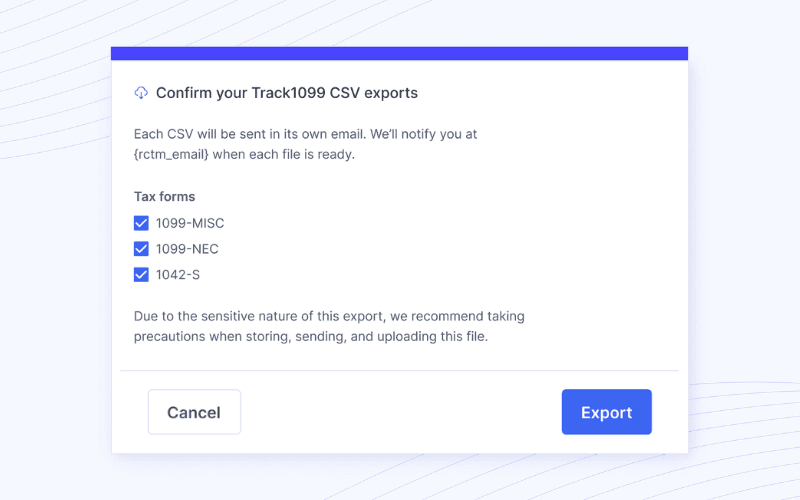Click the "Due to the sensitive nature" line

pyautogui.click(x=329, y=316)
